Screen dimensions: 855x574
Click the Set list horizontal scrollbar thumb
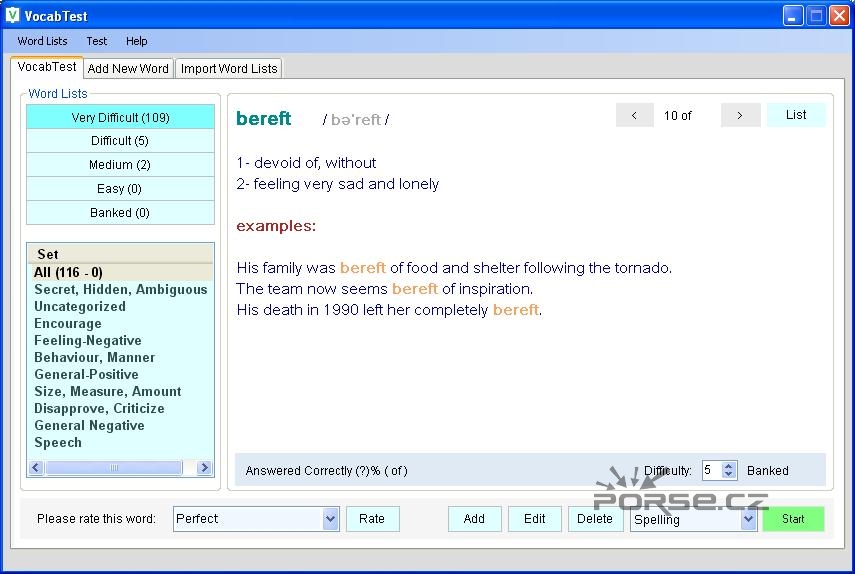coord(114,468)
